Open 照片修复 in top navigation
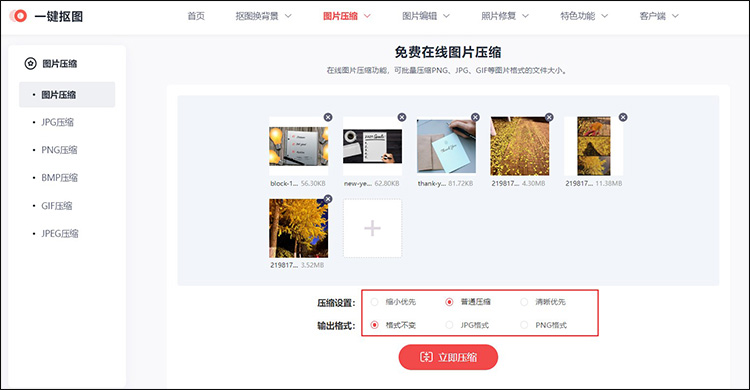 [498, 16]
